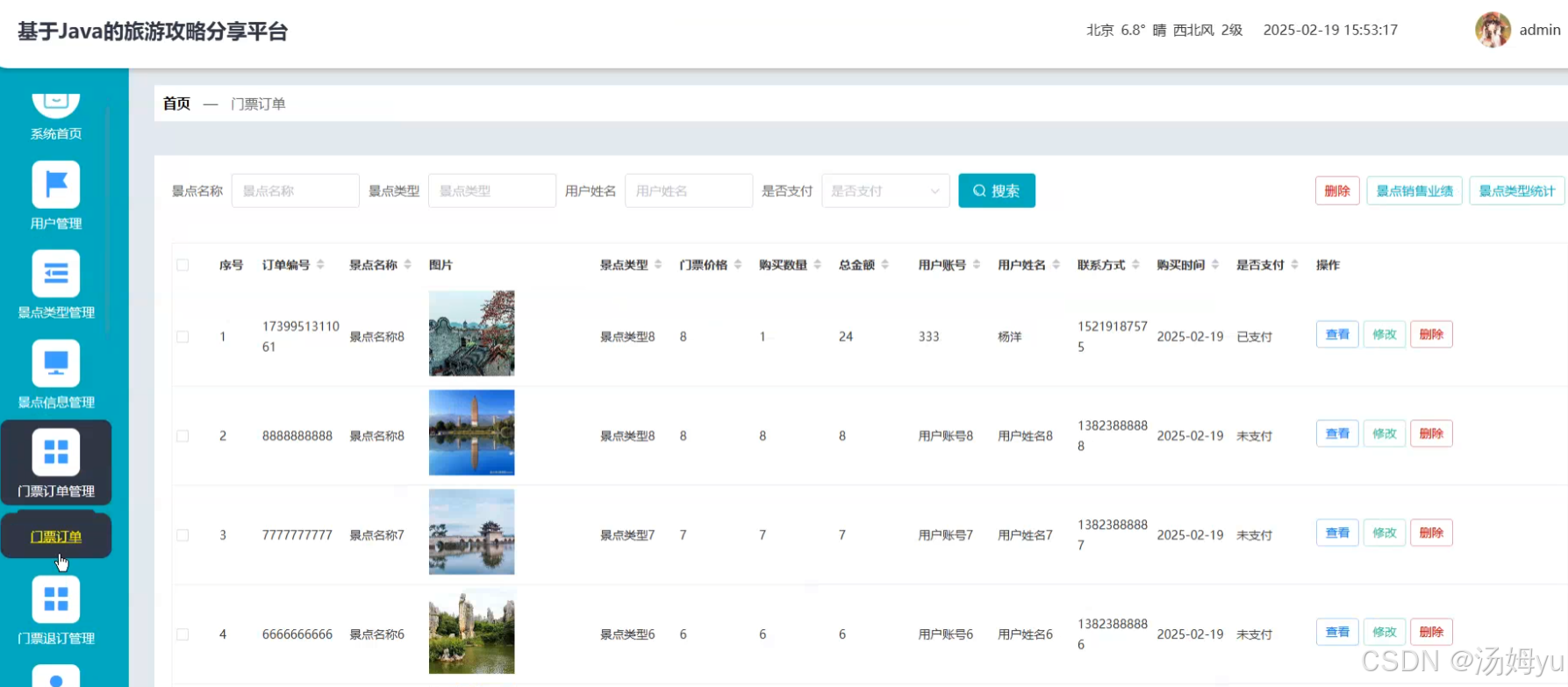Screen dimensions: 1568x687
Task: Go to 首页 in breadcrumb
Action: [176, 104]
